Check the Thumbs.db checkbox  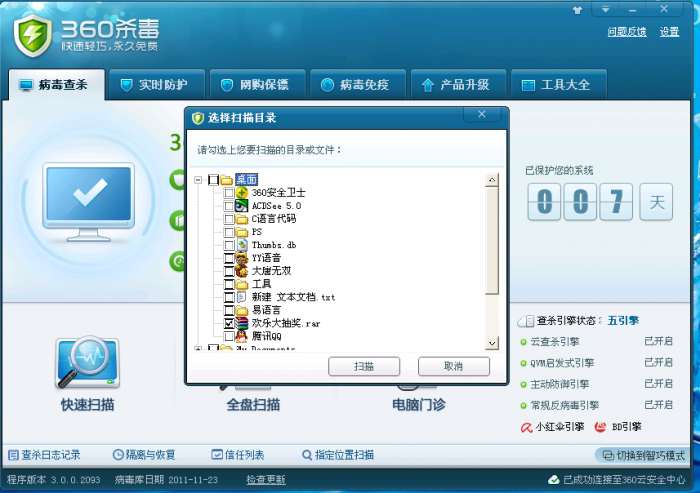coord(229,245)
